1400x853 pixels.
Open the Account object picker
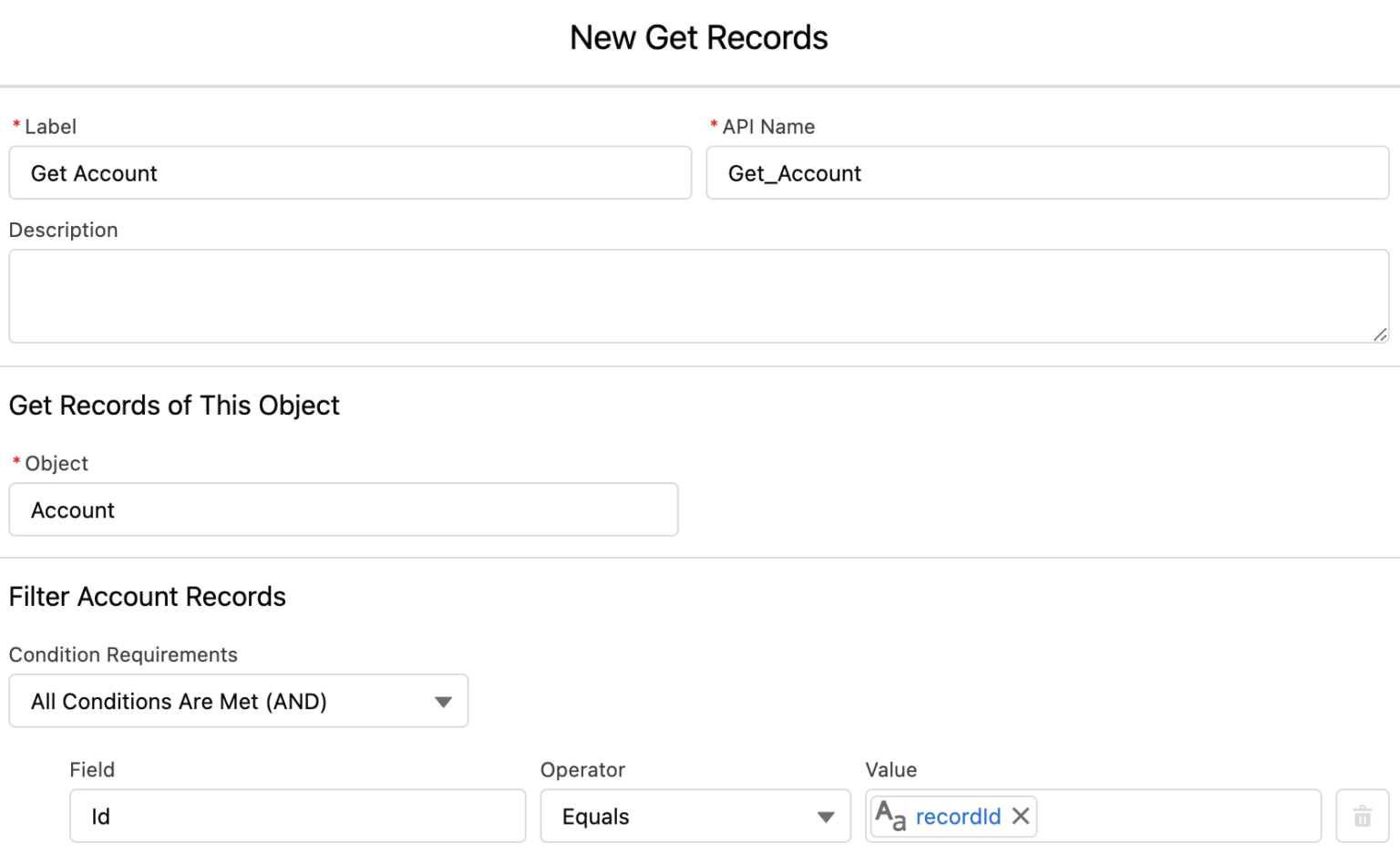pyautogui.click(x=343, y=509)
